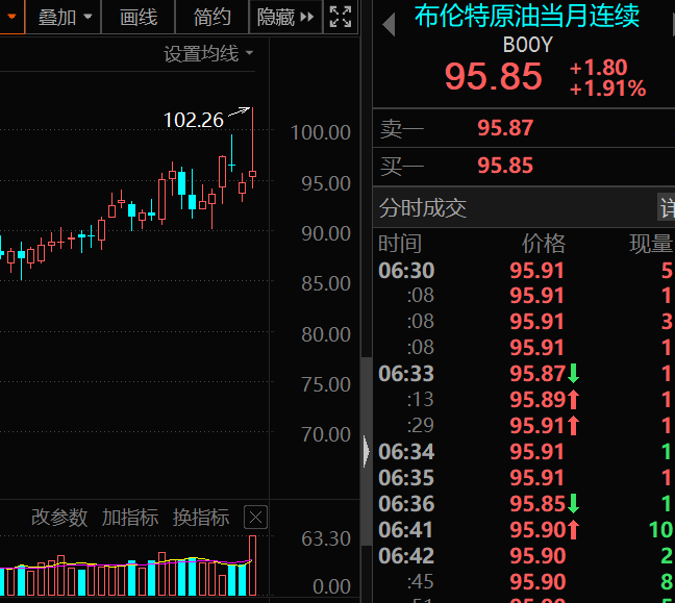This screenshot has width=675, height=604.
Task: Click the orange dropdown arrow at toolbar far left
Action: tap(11, 16)
